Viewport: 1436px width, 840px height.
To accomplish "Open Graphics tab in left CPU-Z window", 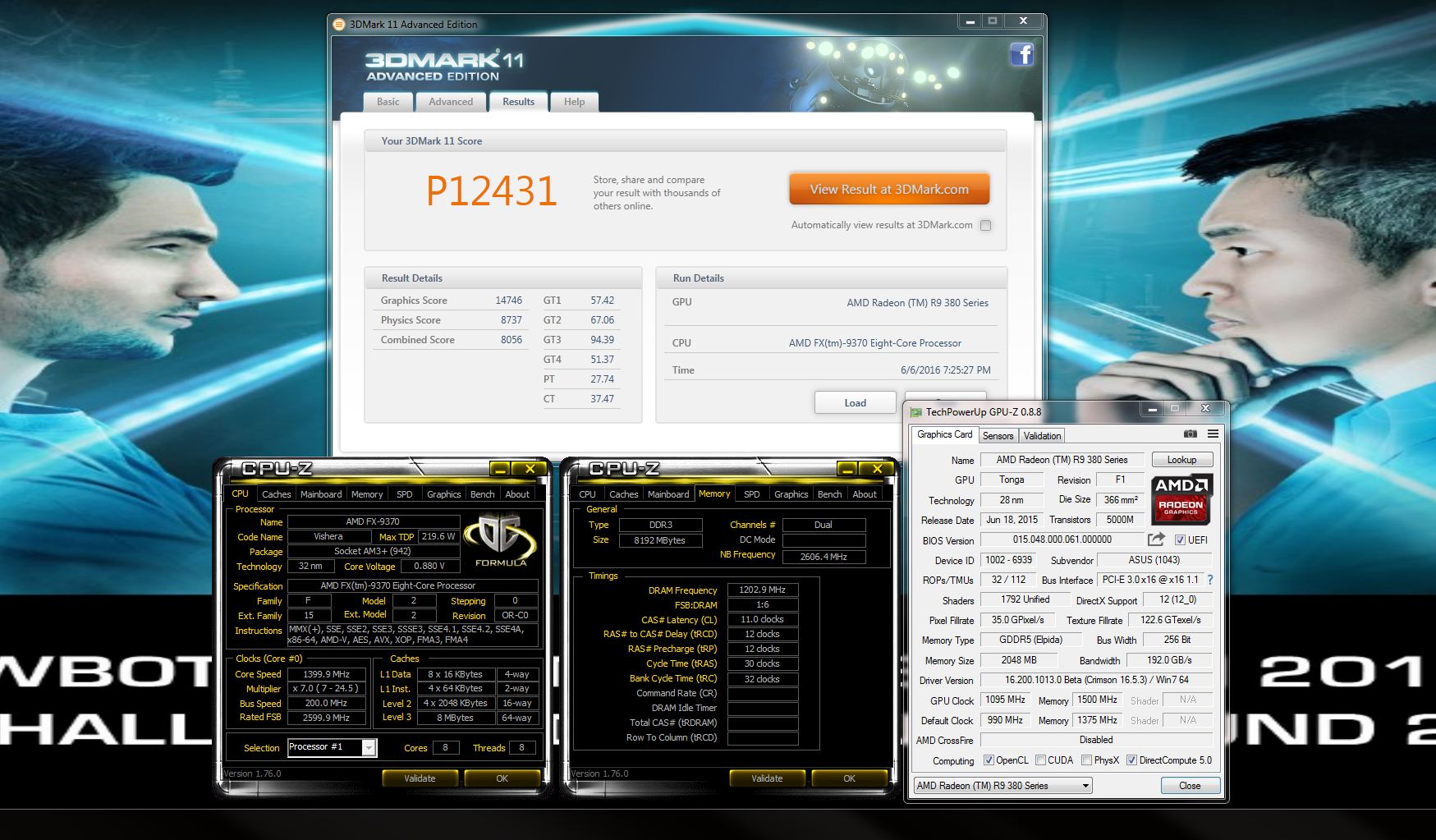I will click(443, 494).
